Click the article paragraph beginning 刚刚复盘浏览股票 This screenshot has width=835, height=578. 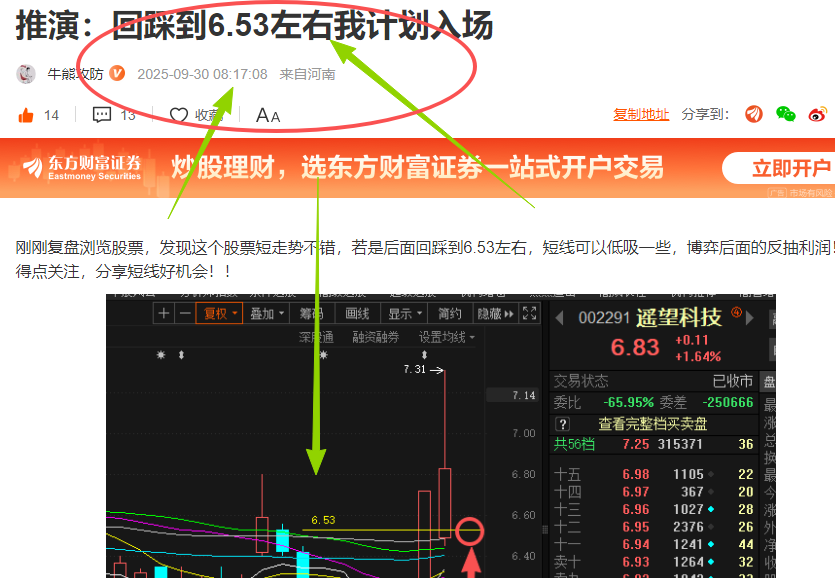[425, 259]
